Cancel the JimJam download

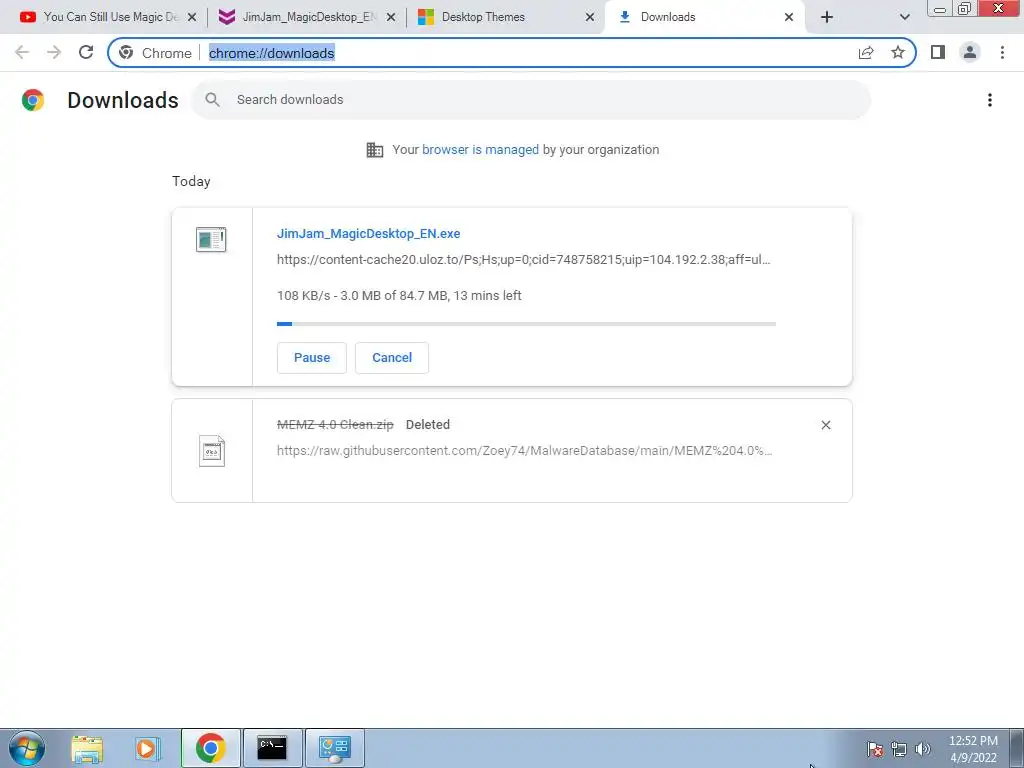click(x=392, y=358)
